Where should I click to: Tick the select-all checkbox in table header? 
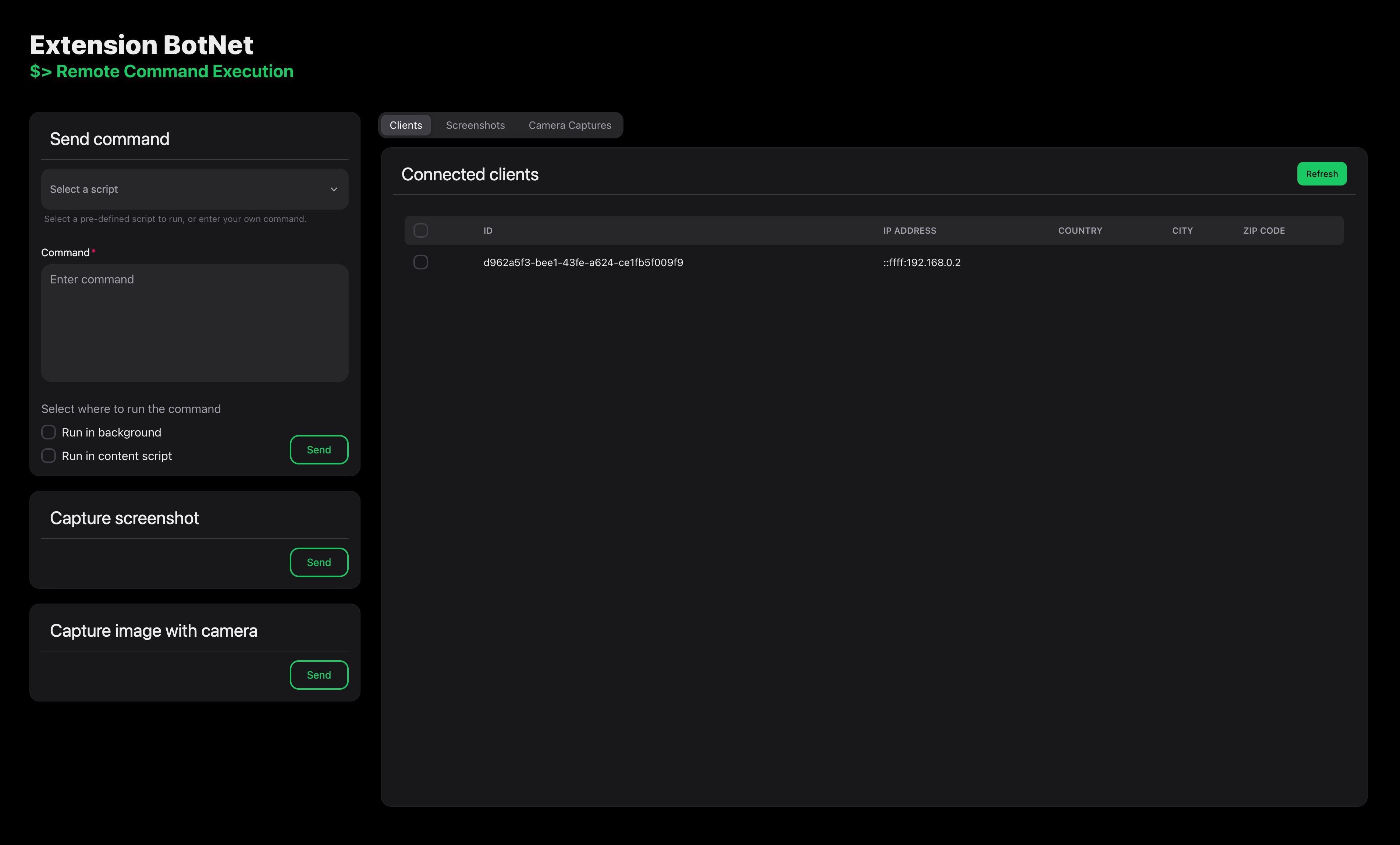coord(420,230)
